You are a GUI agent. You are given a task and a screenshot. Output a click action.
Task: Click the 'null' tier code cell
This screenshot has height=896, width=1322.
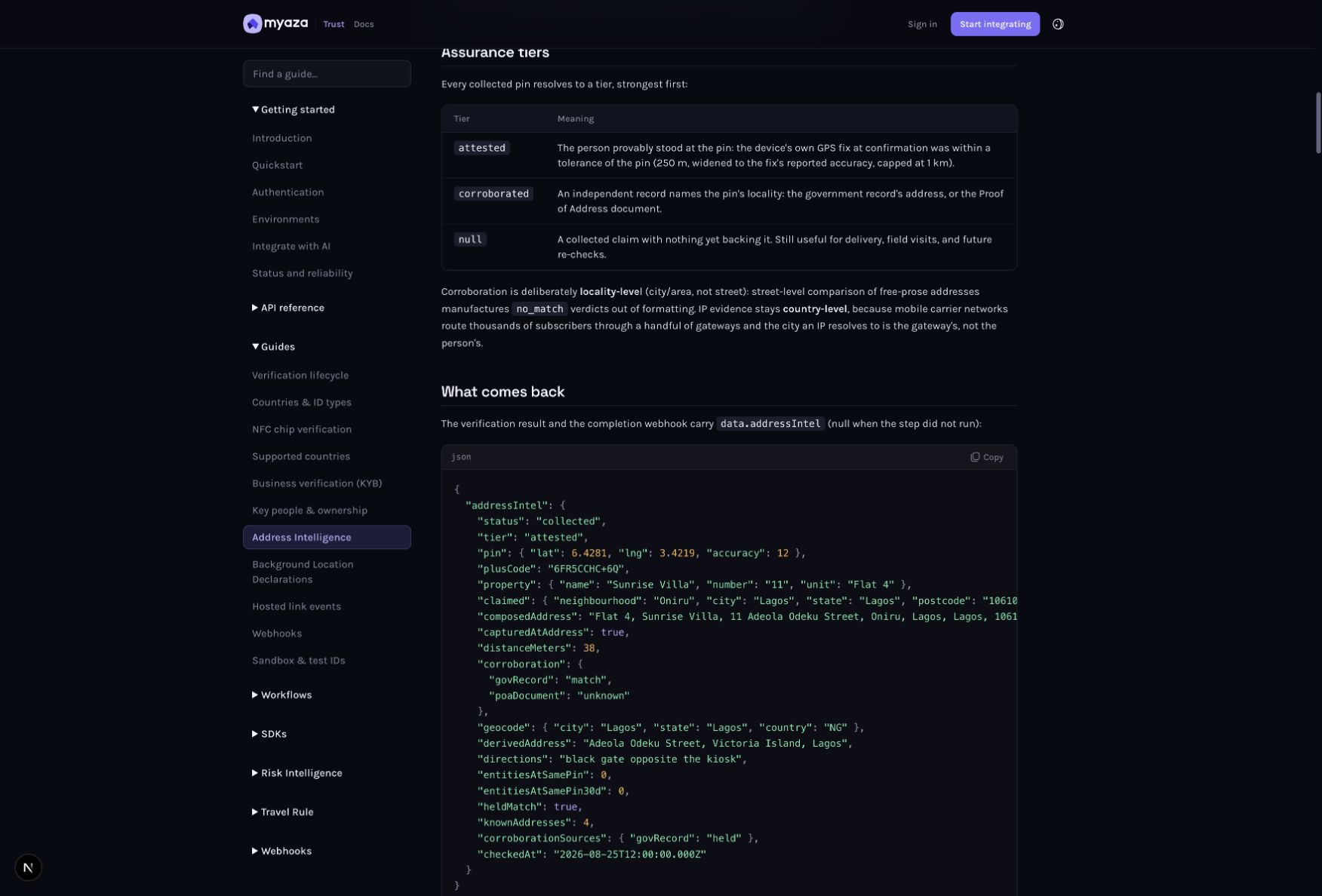tap(470, 240)
